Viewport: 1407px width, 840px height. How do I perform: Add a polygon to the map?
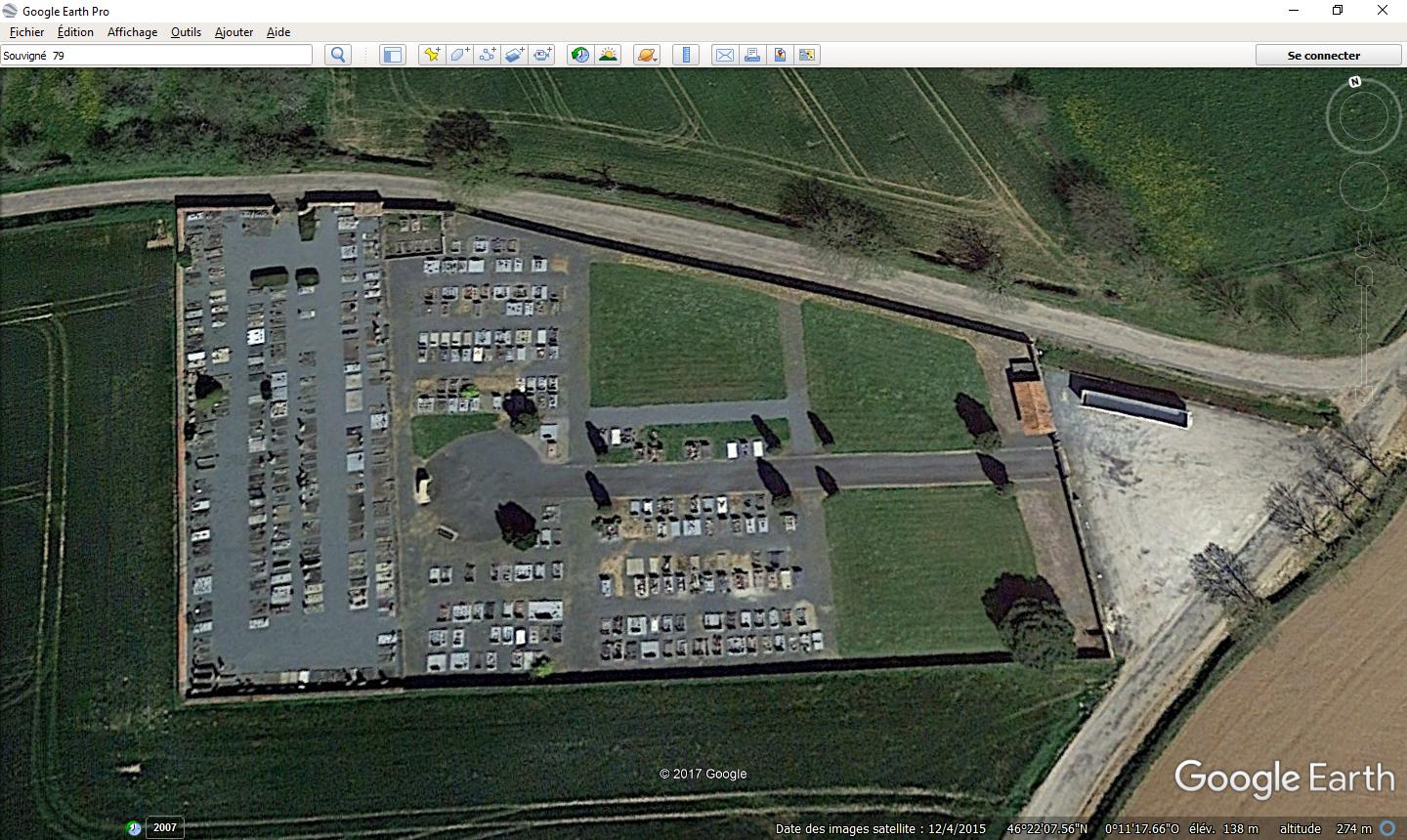[459, 55]
